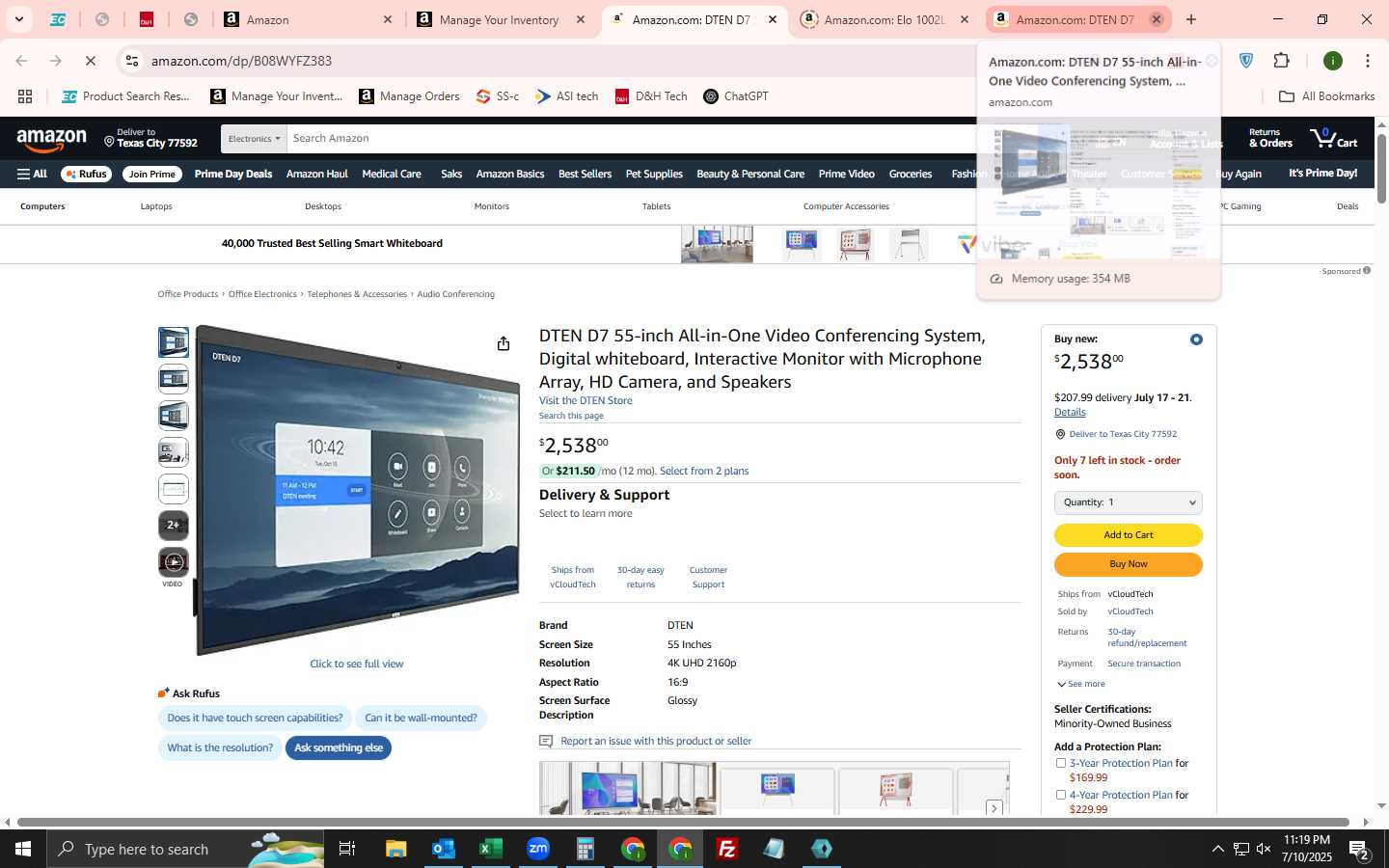Open the All hamburger menu

[32, 174]
